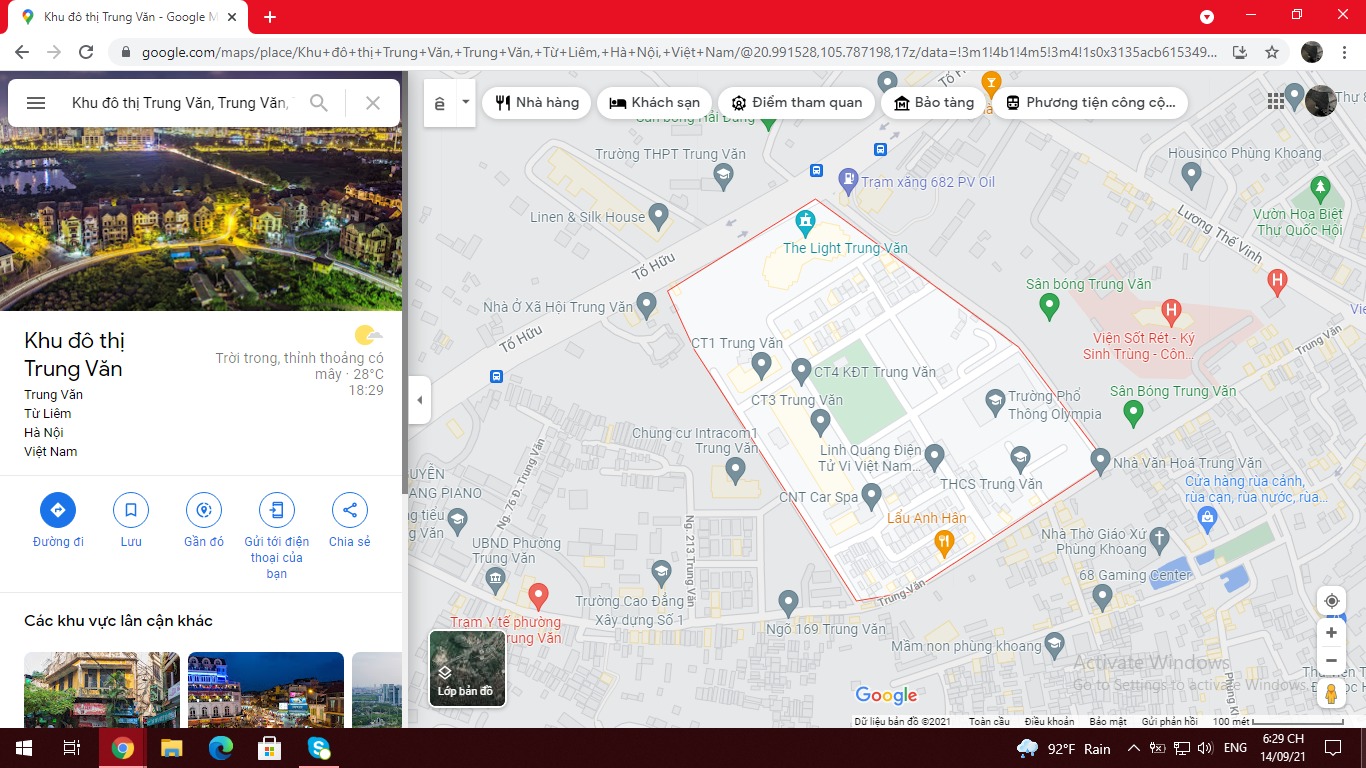This screenshot has height=768, width=1366.
Task: Click the Gần đó nearby icon
Action: (x=204, y=510)
